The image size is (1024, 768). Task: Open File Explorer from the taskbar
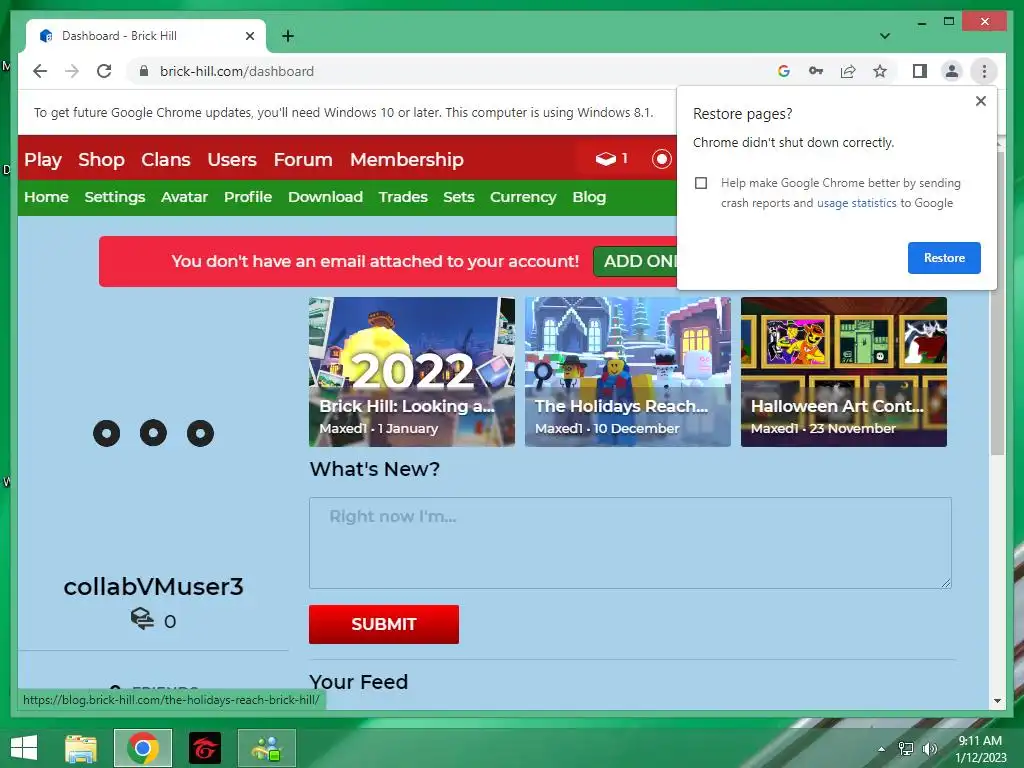[x=81, y=748]
